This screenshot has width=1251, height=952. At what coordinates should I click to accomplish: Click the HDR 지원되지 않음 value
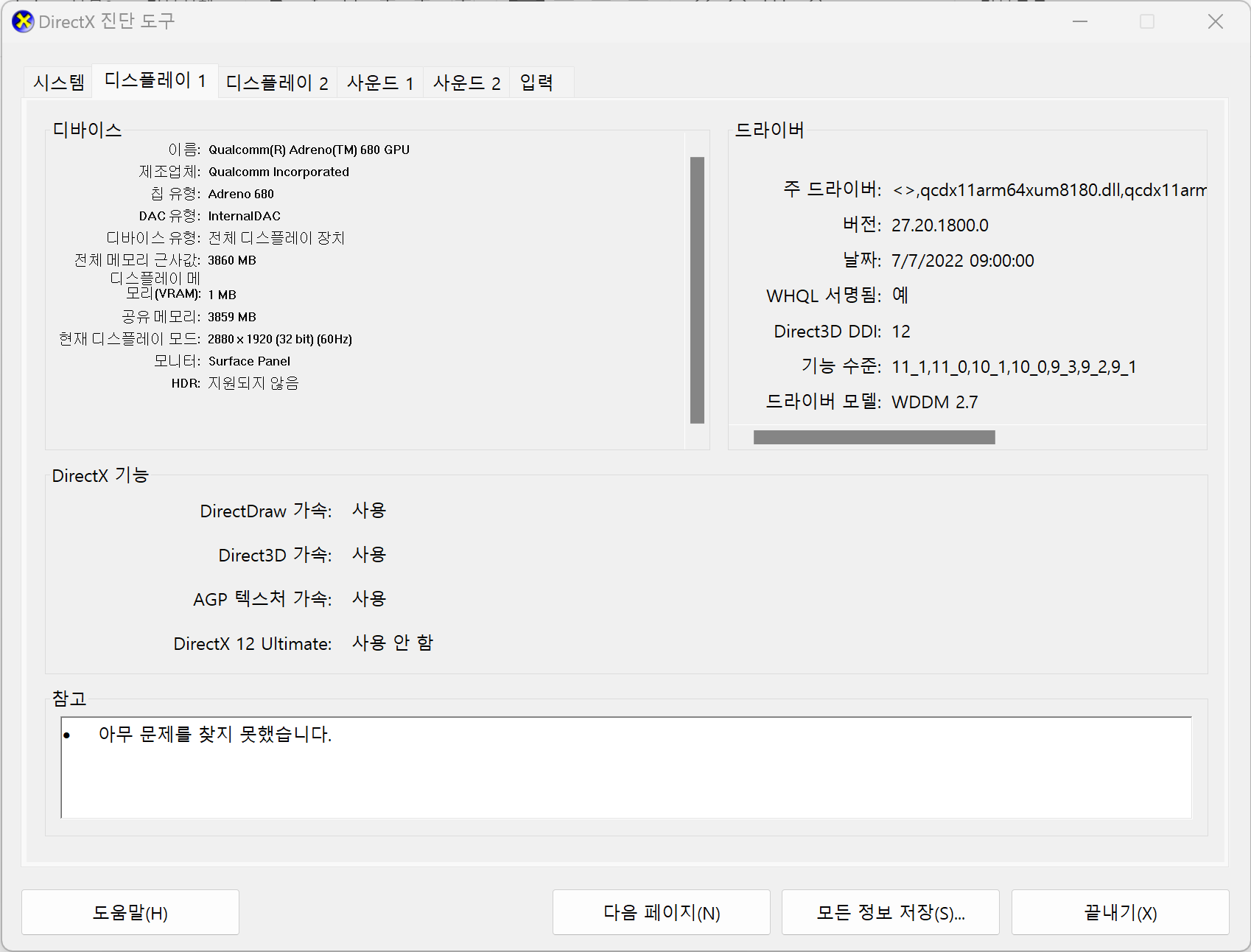click(253, 383)
